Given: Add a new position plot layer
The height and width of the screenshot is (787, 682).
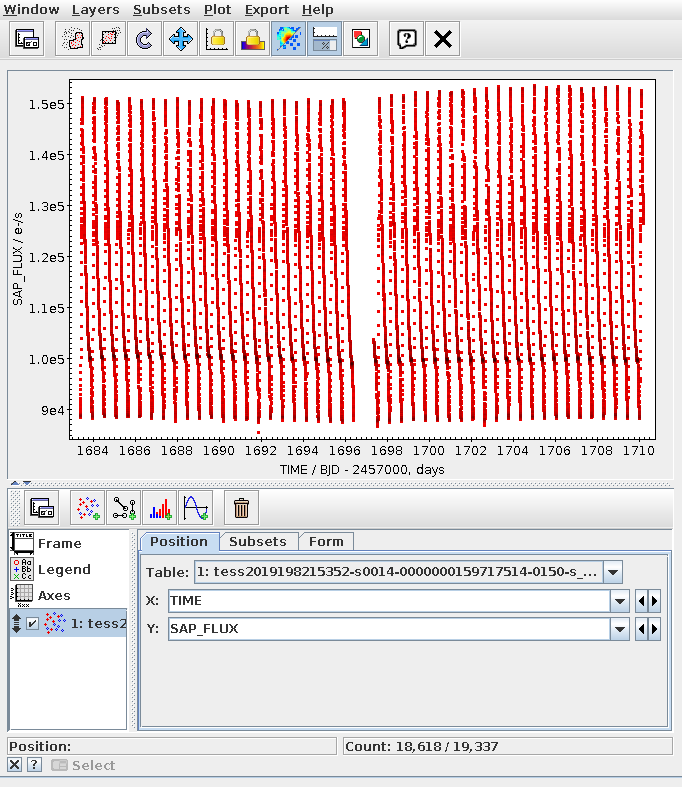Looking at the screenshot, I should point(88,508).
